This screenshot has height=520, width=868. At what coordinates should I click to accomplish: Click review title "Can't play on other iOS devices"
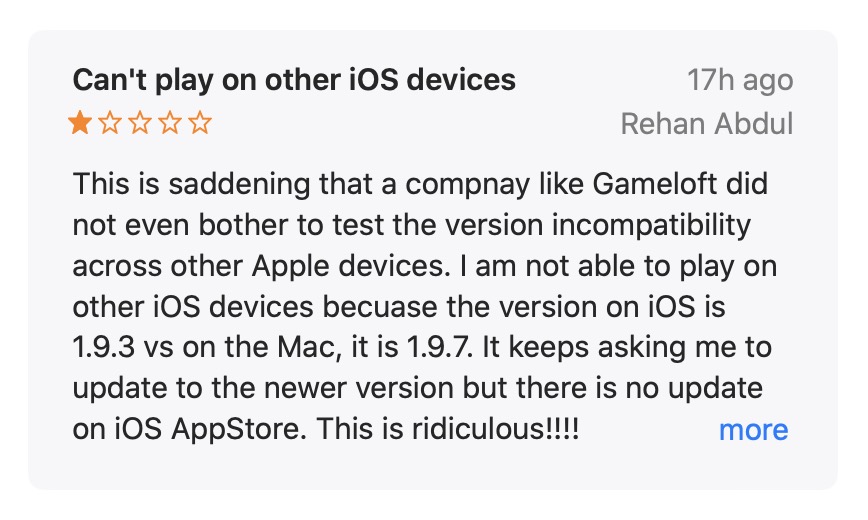(294, 80)
